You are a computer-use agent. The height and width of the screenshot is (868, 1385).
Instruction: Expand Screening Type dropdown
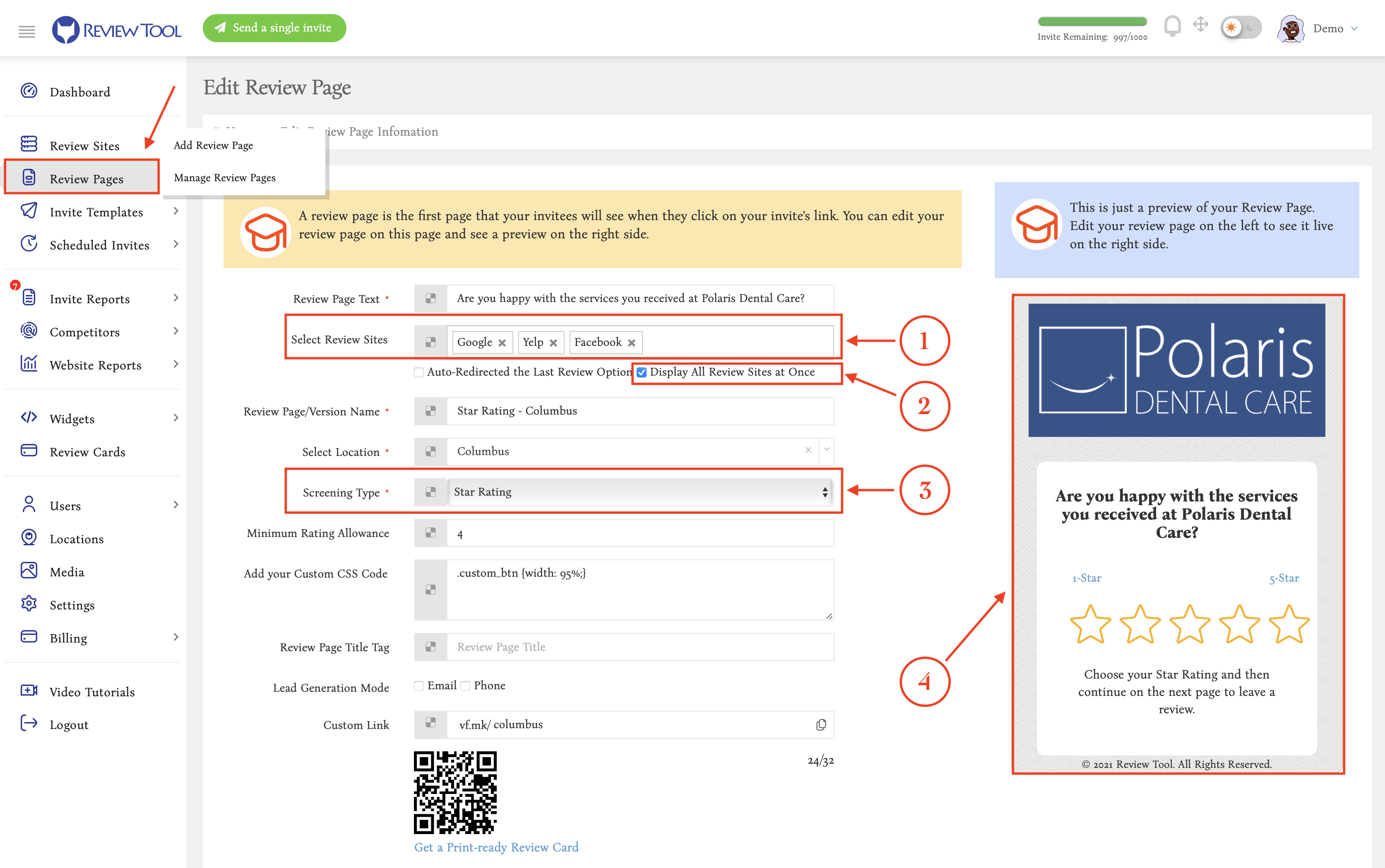click(824, 491)
